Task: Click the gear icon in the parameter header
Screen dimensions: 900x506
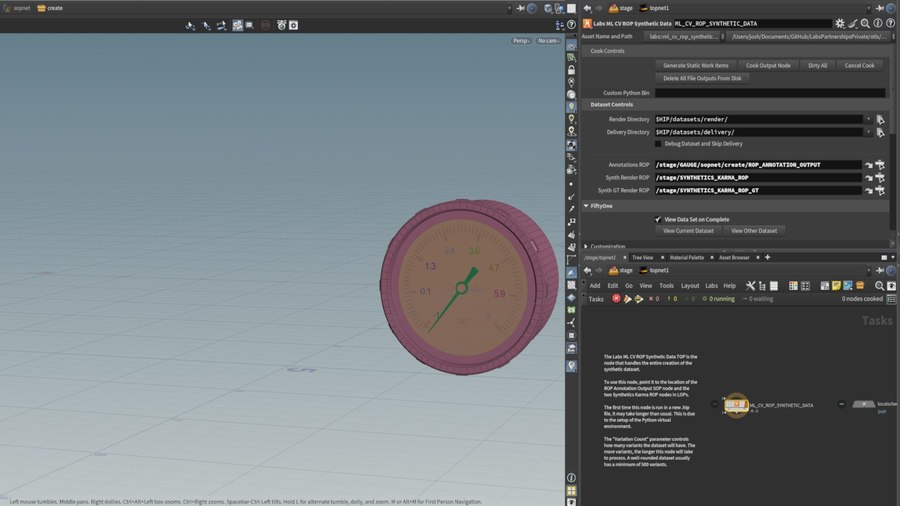Action: [x=840, y=22]
